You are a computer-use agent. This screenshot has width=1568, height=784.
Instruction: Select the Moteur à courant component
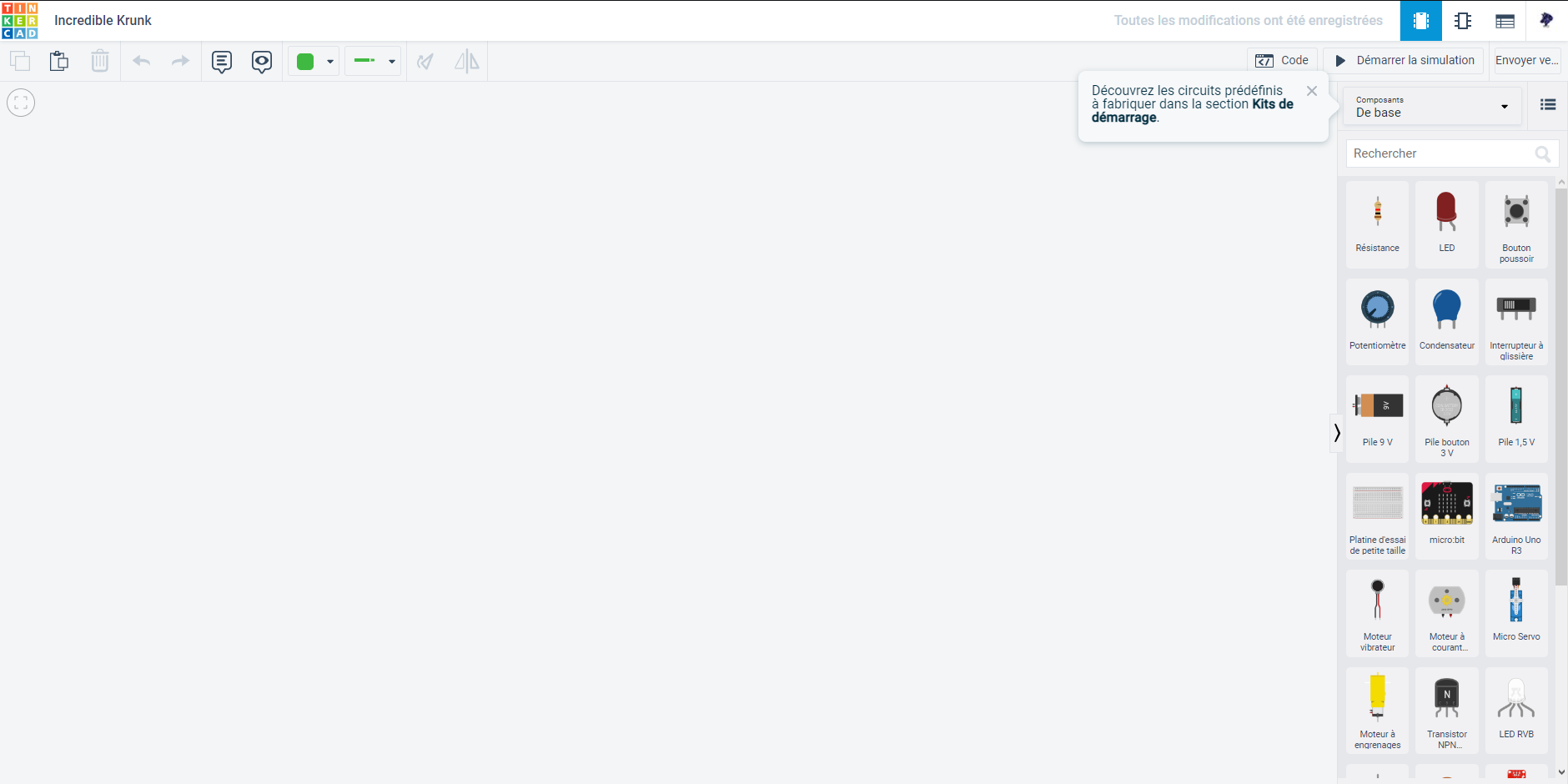(1447, 614)
